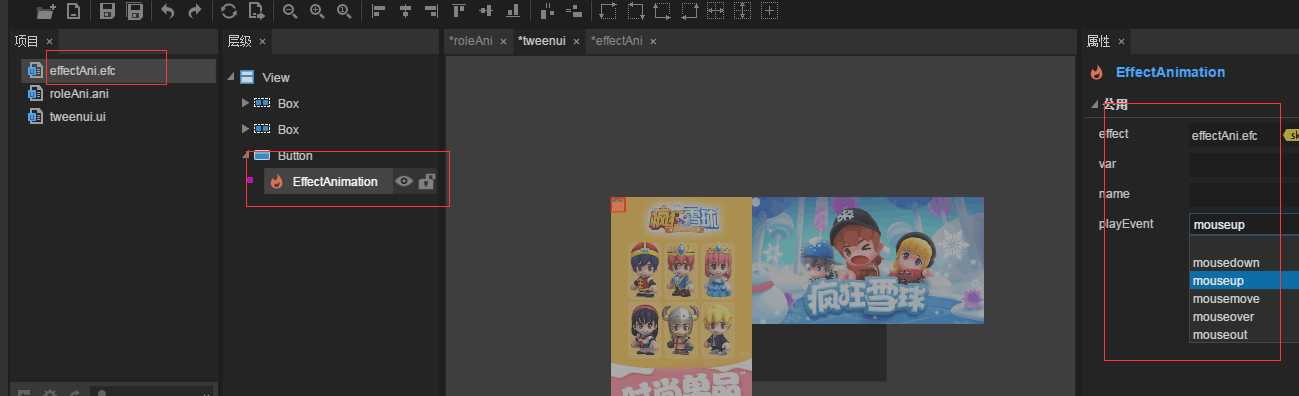This screenshot has height=396, width=1299.
Task: Zoom out the canvas
Action: [x=290, y=12]
